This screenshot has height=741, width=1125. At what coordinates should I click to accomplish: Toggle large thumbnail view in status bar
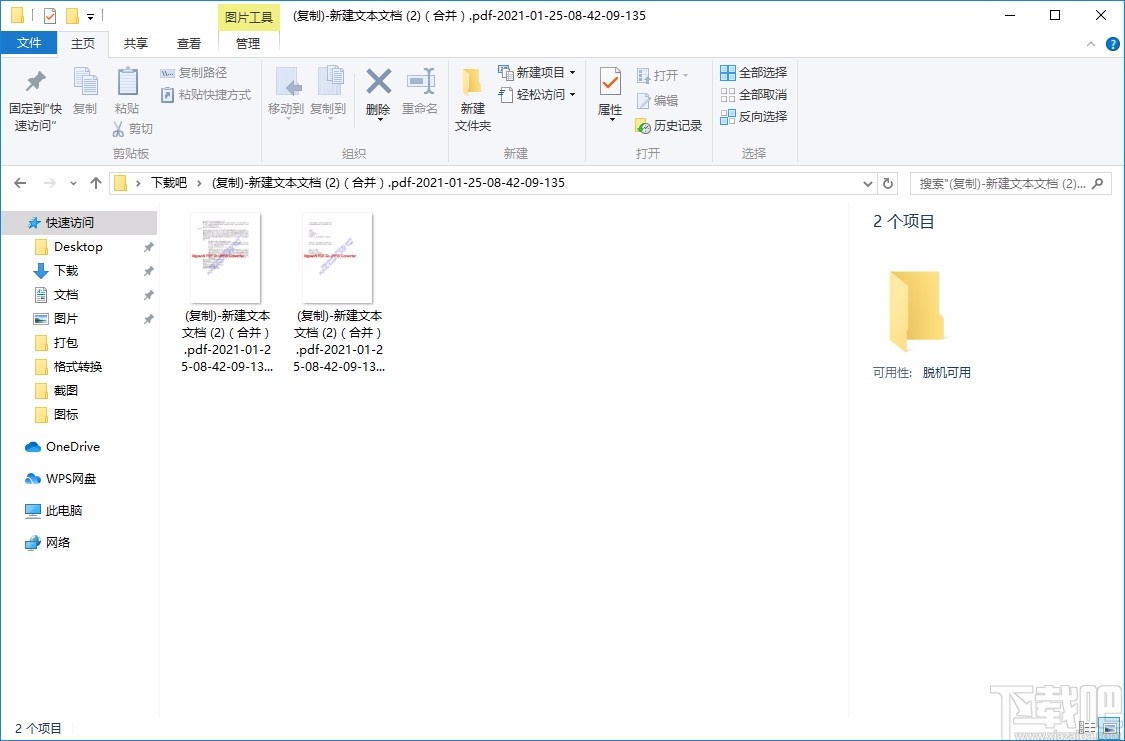click(1110, 728)
